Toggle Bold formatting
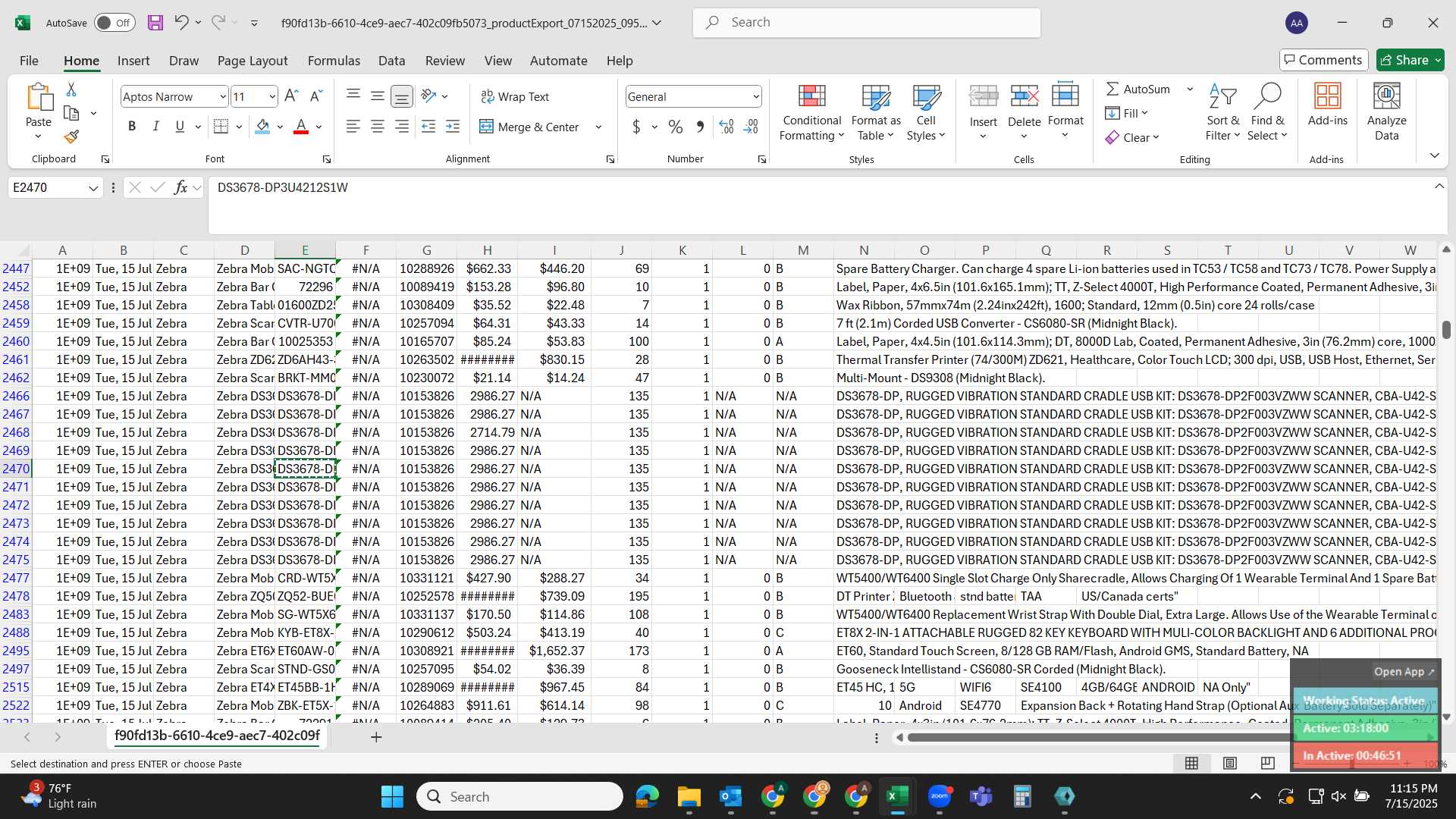 click(132, 127)
